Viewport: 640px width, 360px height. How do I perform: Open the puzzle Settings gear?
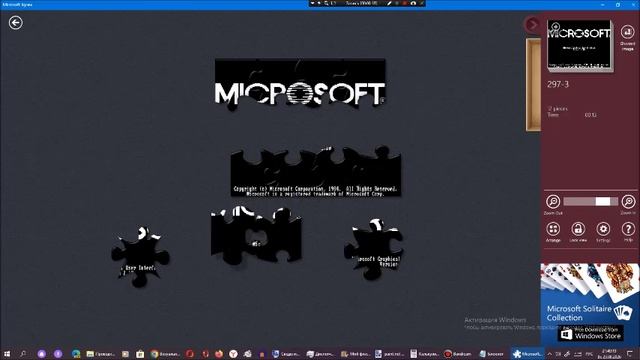603,229
